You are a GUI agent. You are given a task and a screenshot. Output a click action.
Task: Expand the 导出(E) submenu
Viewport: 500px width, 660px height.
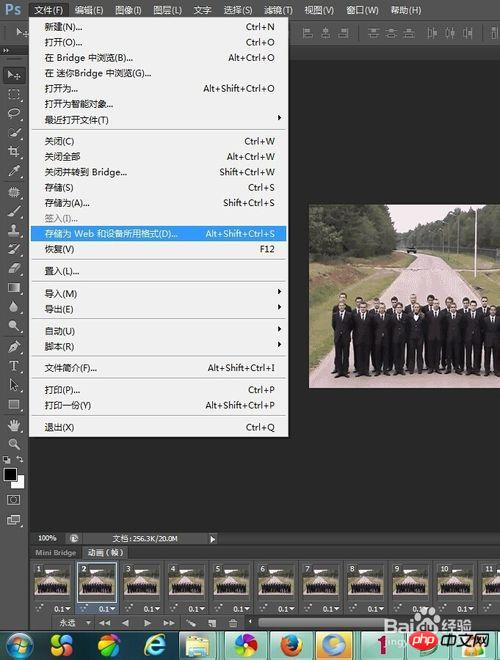[x=159, y=309]
